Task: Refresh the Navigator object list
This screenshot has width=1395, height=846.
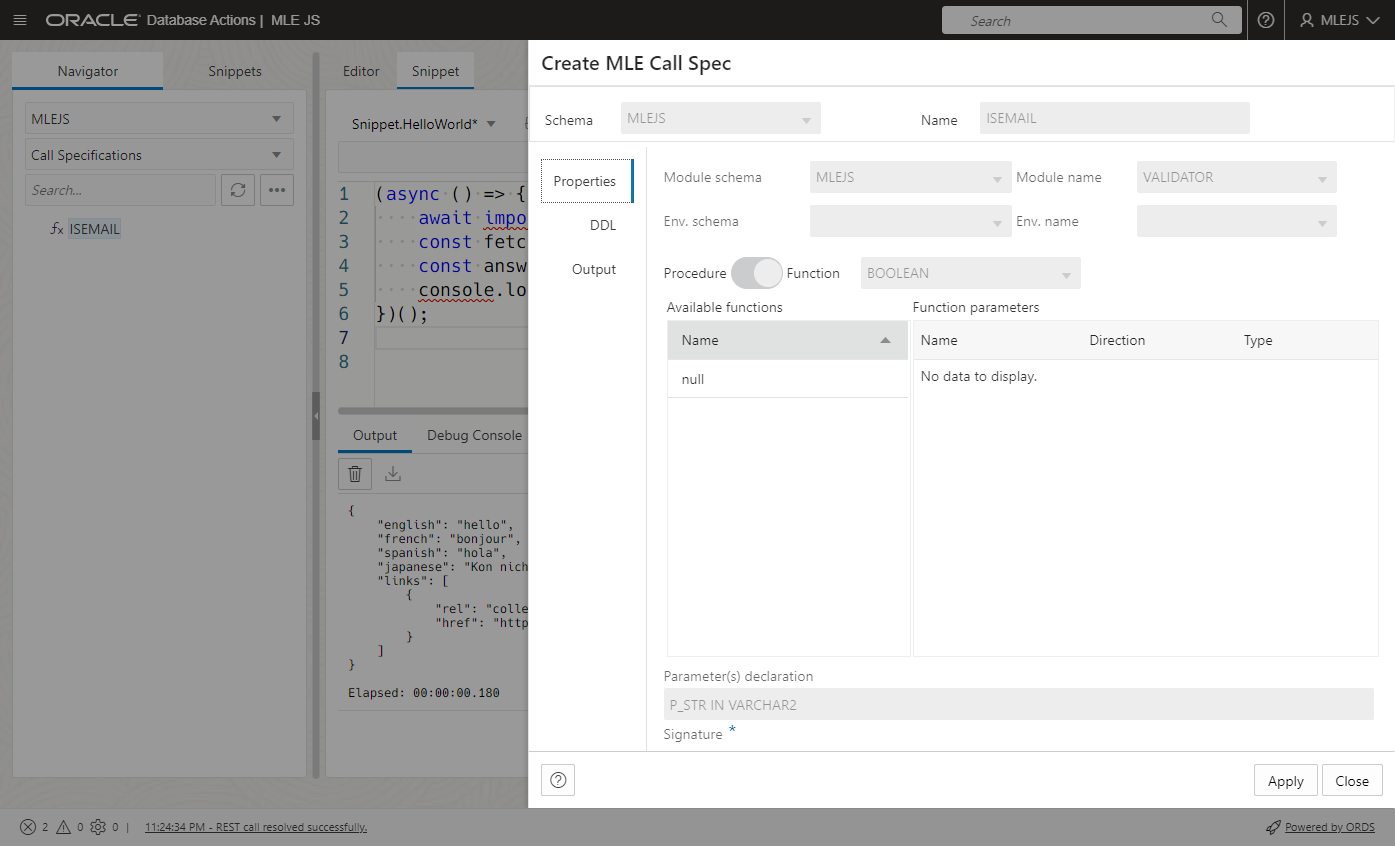Action: (237, 190)
